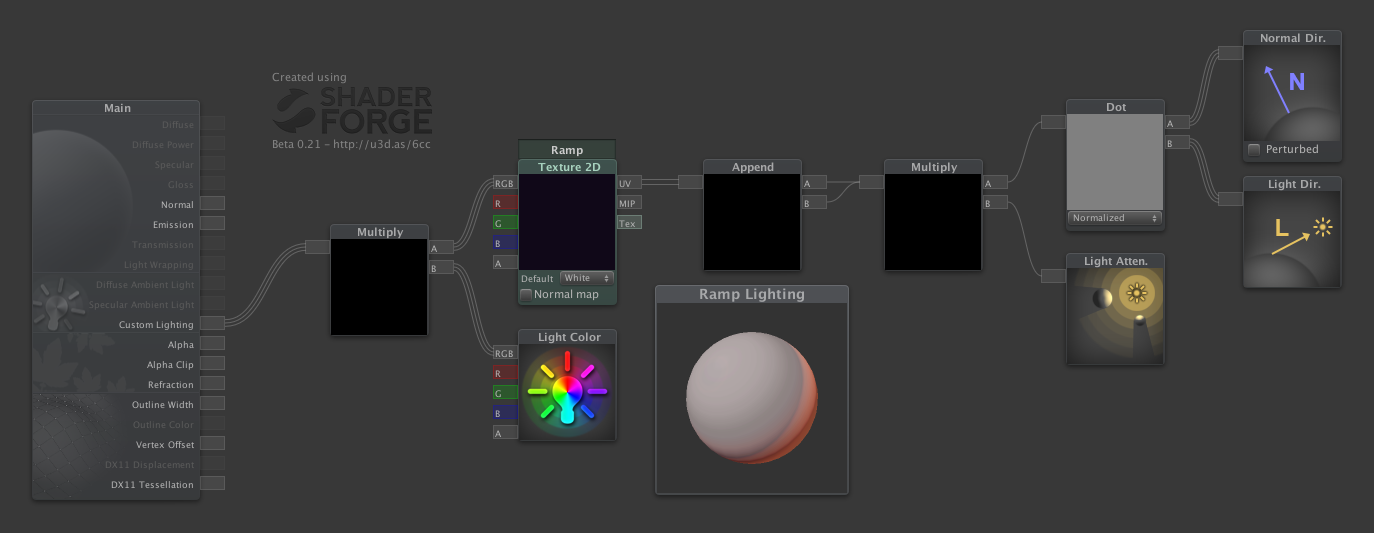
Task: Click the Shader Forge logo
Action: 352,110
